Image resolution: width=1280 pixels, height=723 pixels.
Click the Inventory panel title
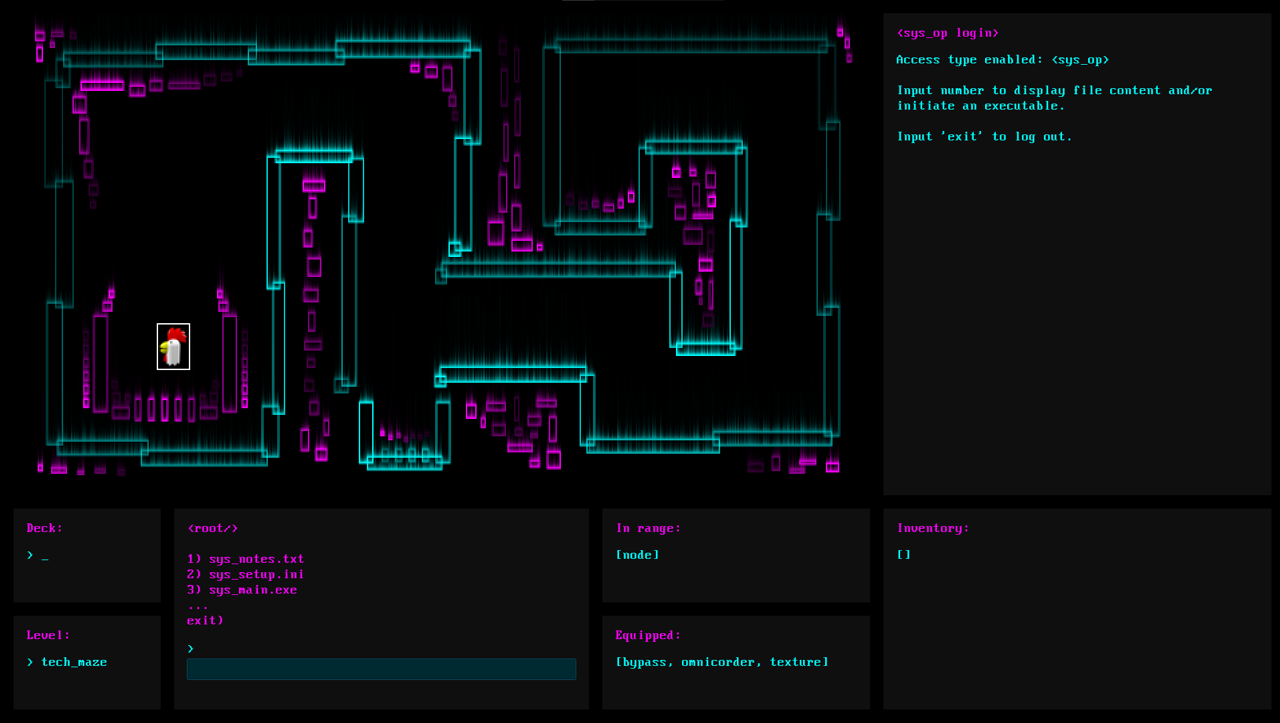pos(933,528)
